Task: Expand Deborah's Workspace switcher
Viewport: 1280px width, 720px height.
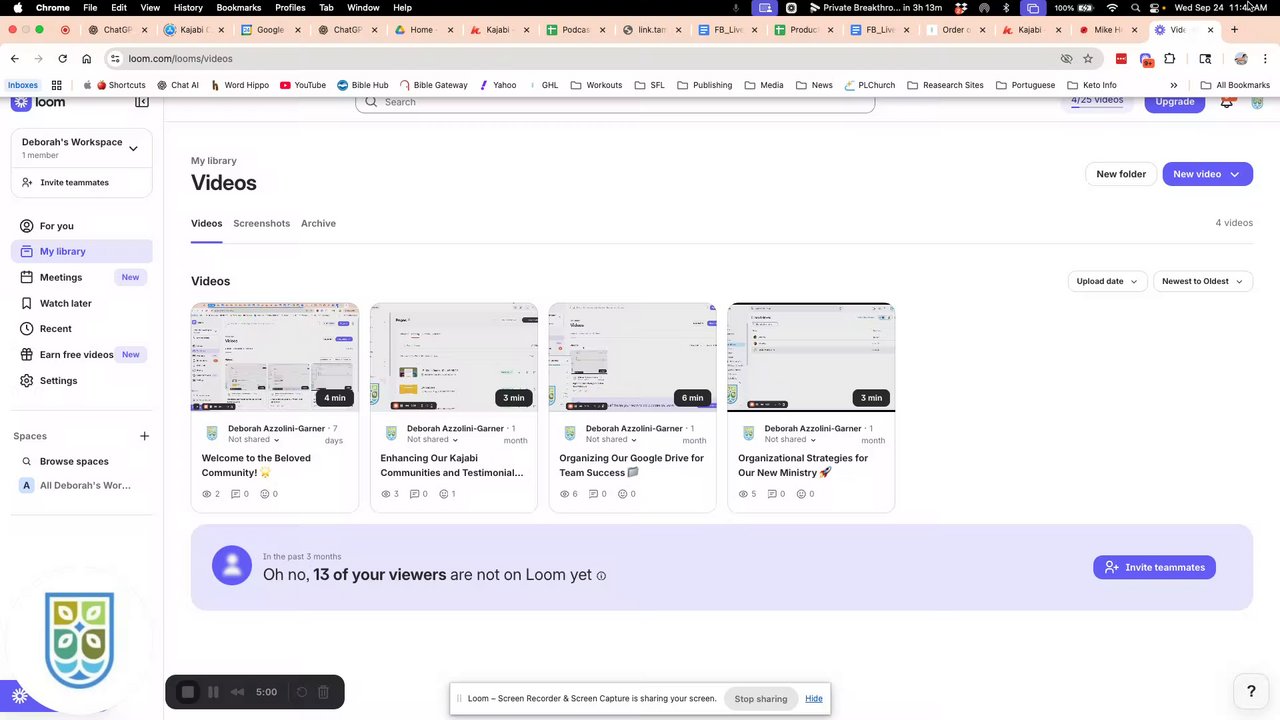Action: click(x=133, y=148)
